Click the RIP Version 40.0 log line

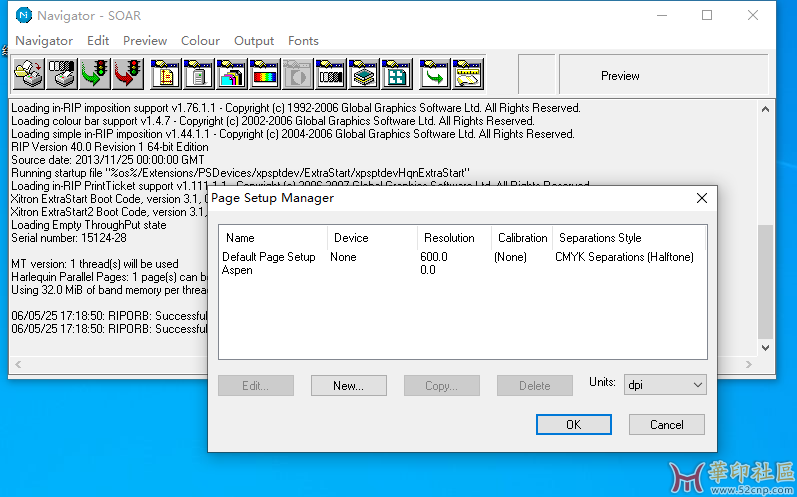tap(110, 147)
